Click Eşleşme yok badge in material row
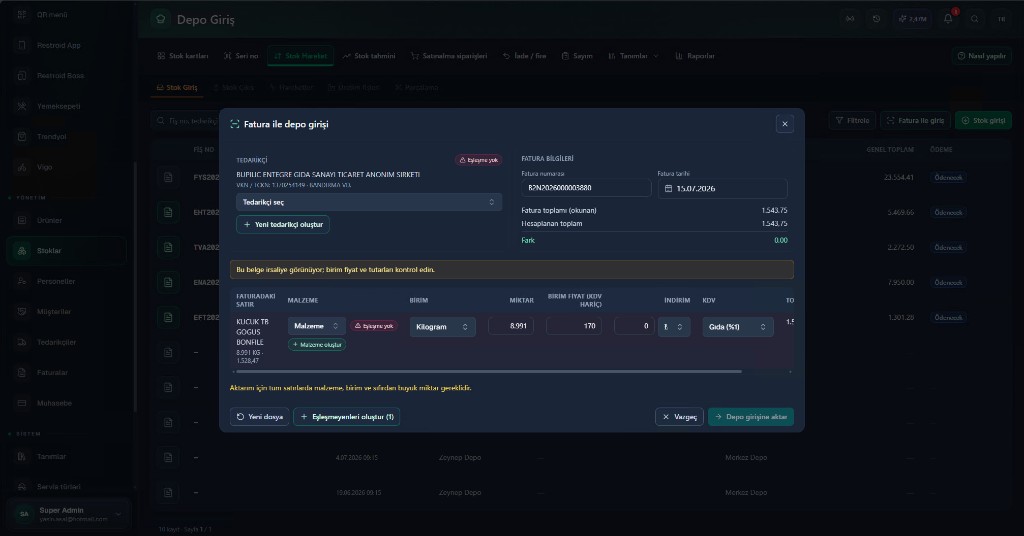 point(374,326)
